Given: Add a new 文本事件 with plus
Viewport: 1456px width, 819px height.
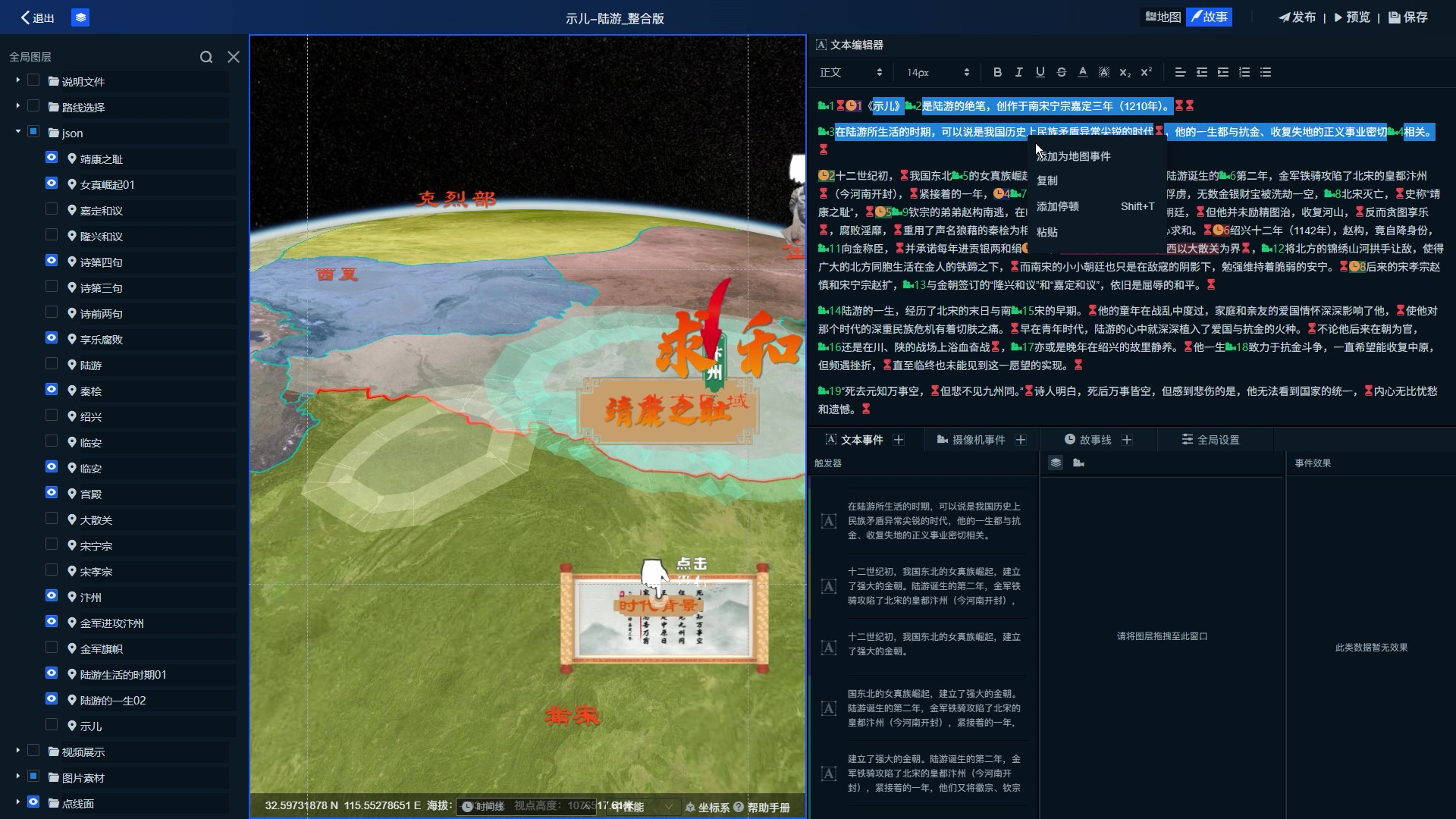Looking at the screenshot, I should [899, 440].
